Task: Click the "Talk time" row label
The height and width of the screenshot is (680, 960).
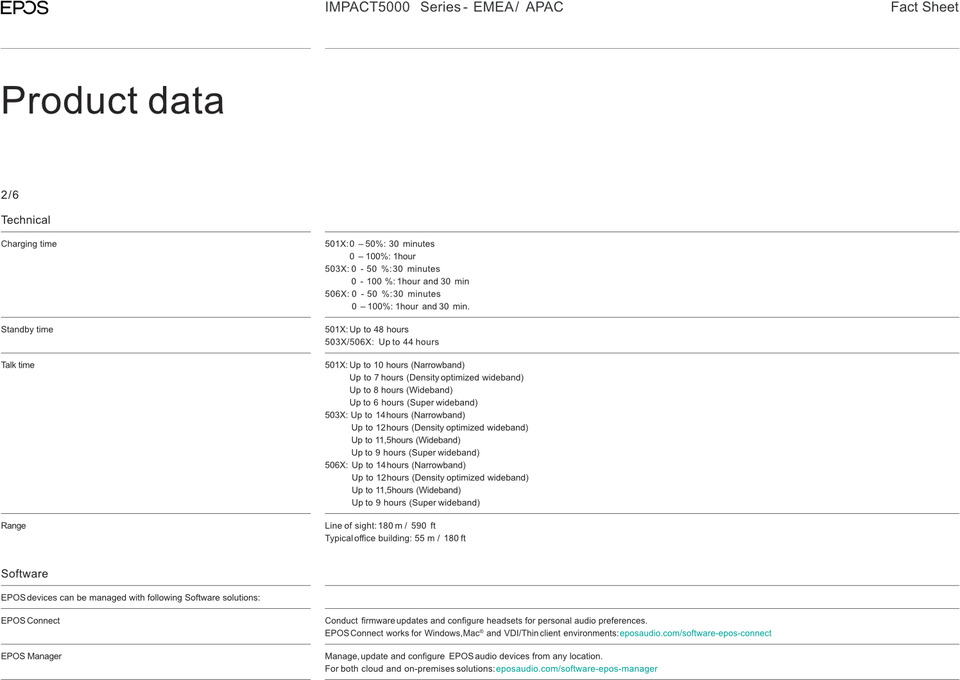Action: click(18, 365)
